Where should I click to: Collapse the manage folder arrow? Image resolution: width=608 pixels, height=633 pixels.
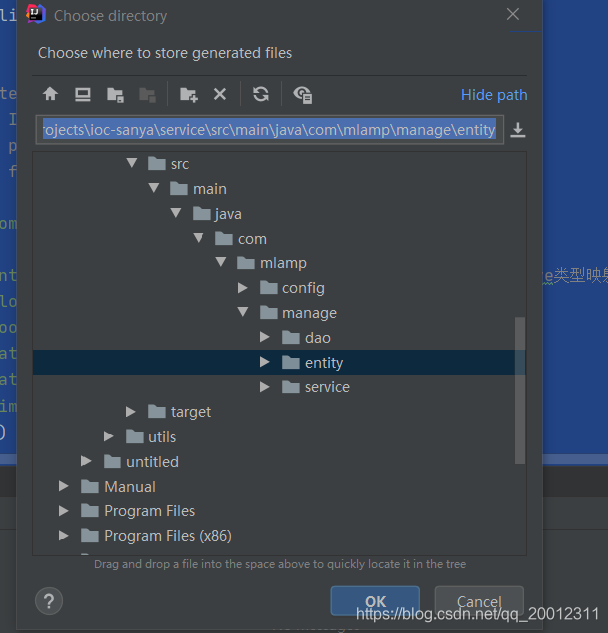tap(243, 312)
